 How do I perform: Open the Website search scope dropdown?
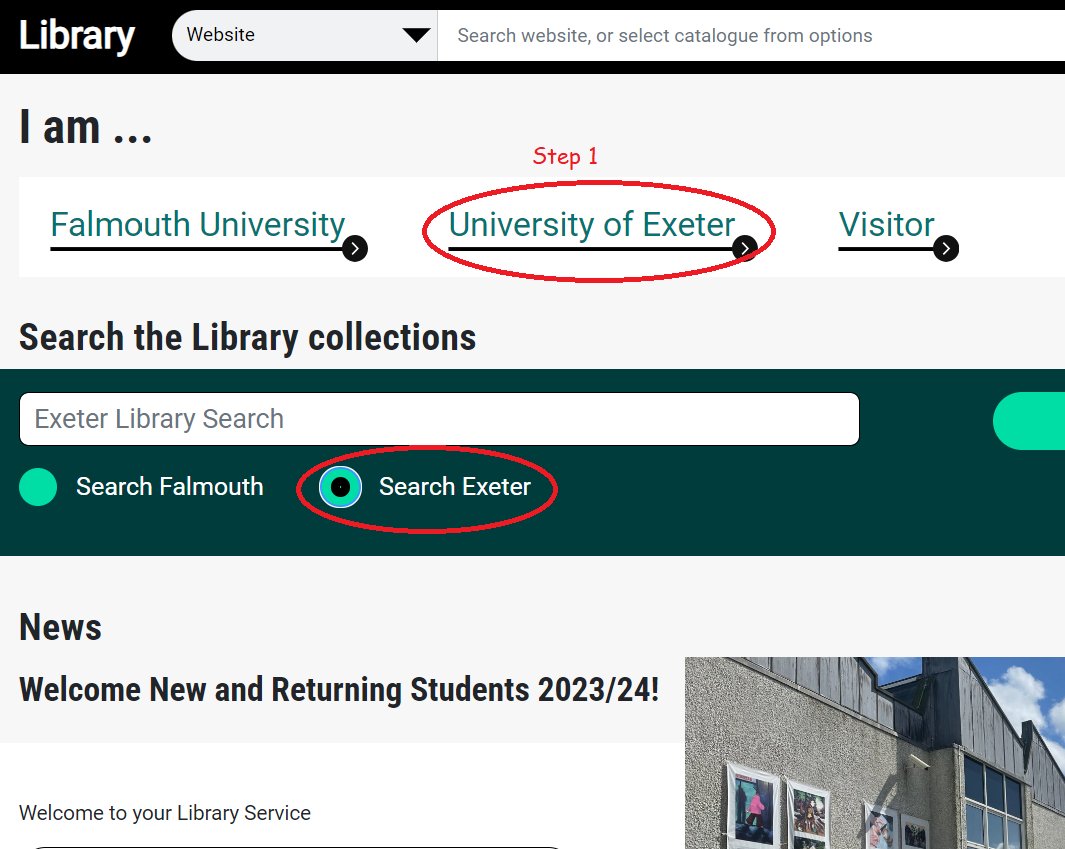(x=304, y=35)
